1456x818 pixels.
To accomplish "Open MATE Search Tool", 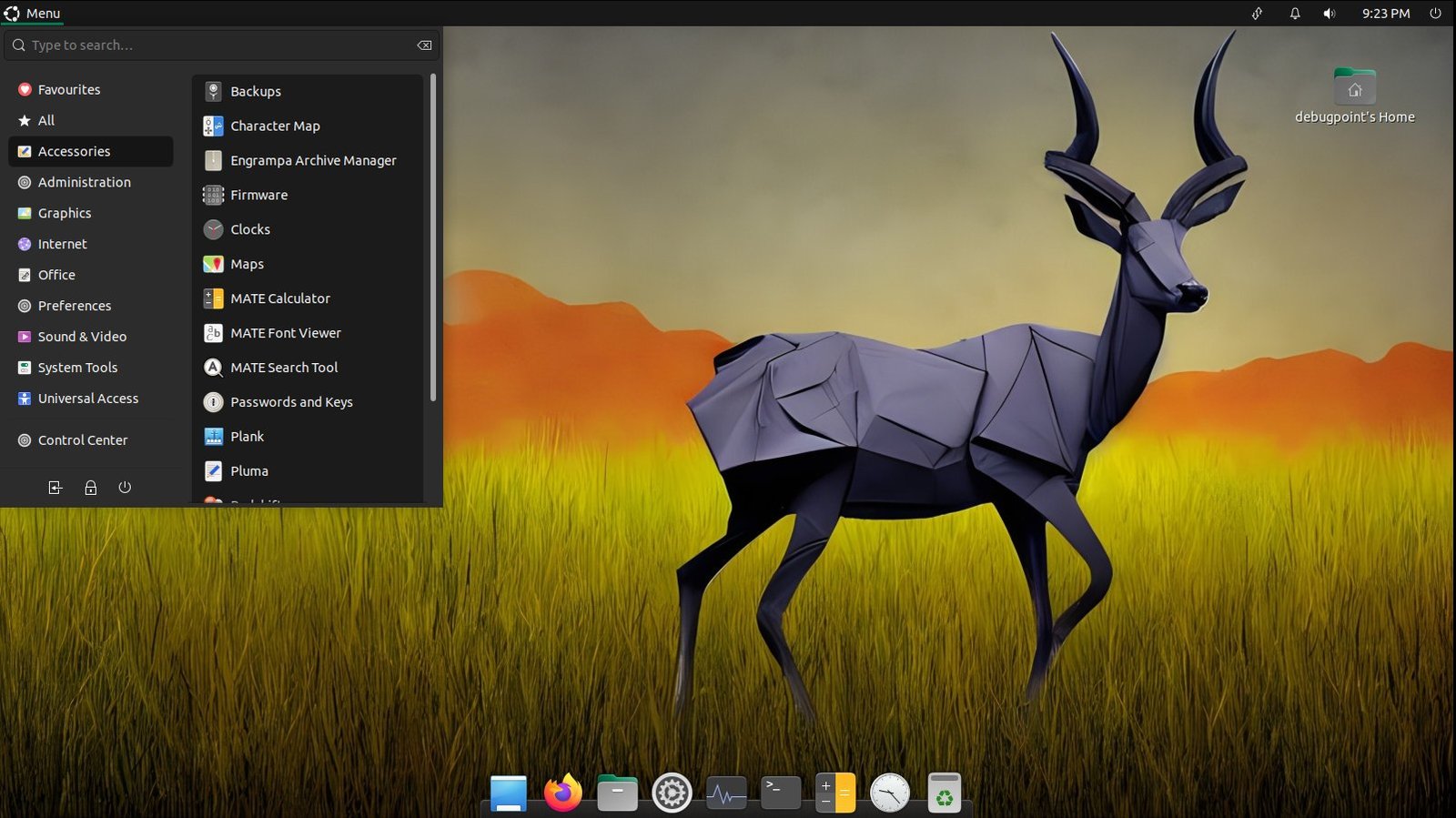I will click(x=308, y=369).
